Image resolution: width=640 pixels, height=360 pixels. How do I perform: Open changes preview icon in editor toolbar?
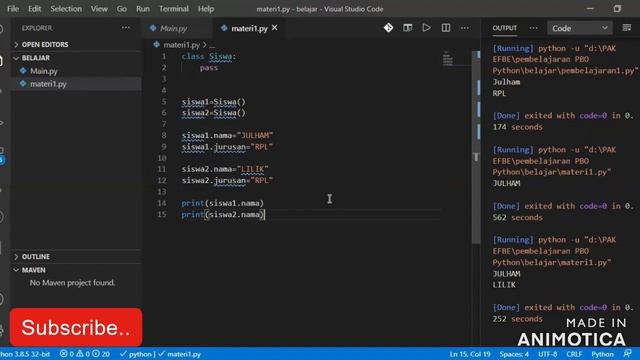tap(407, 28)
